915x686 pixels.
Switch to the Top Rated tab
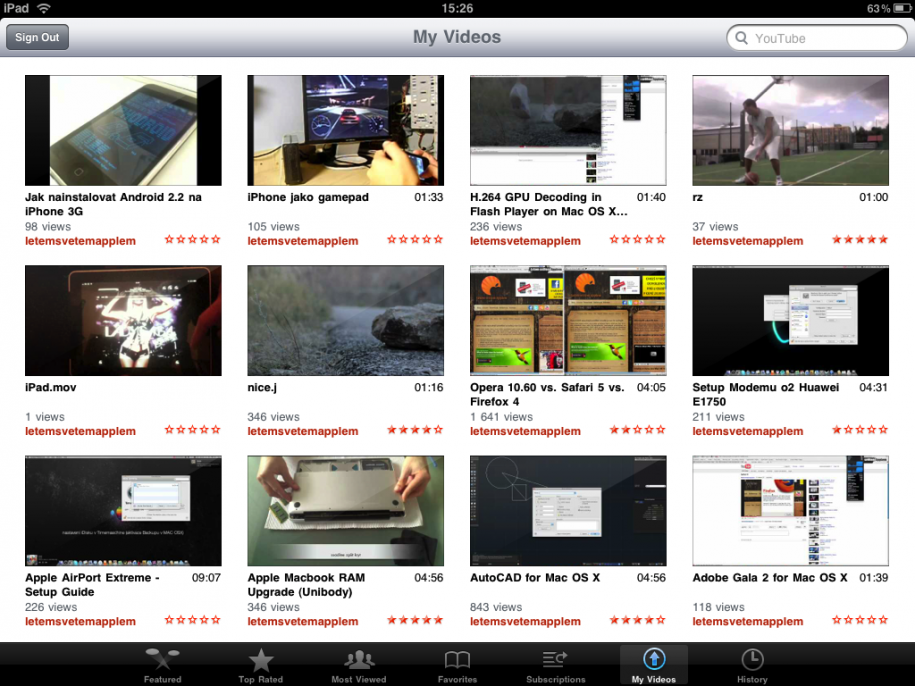click(x=260, y=664)
